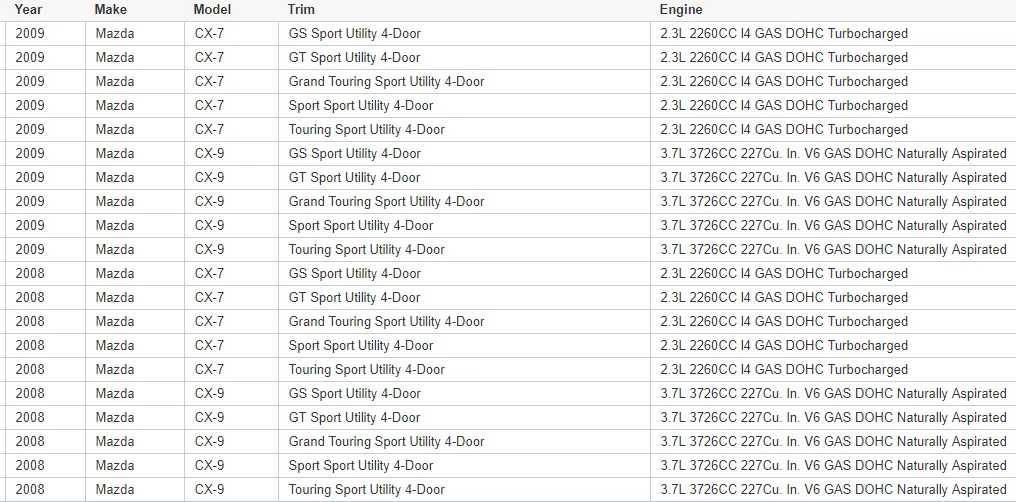Click the Mazda make cell in 2008 CX-9 GS row
Screen dimensions: 1016x502
click(x=135, y=393)
